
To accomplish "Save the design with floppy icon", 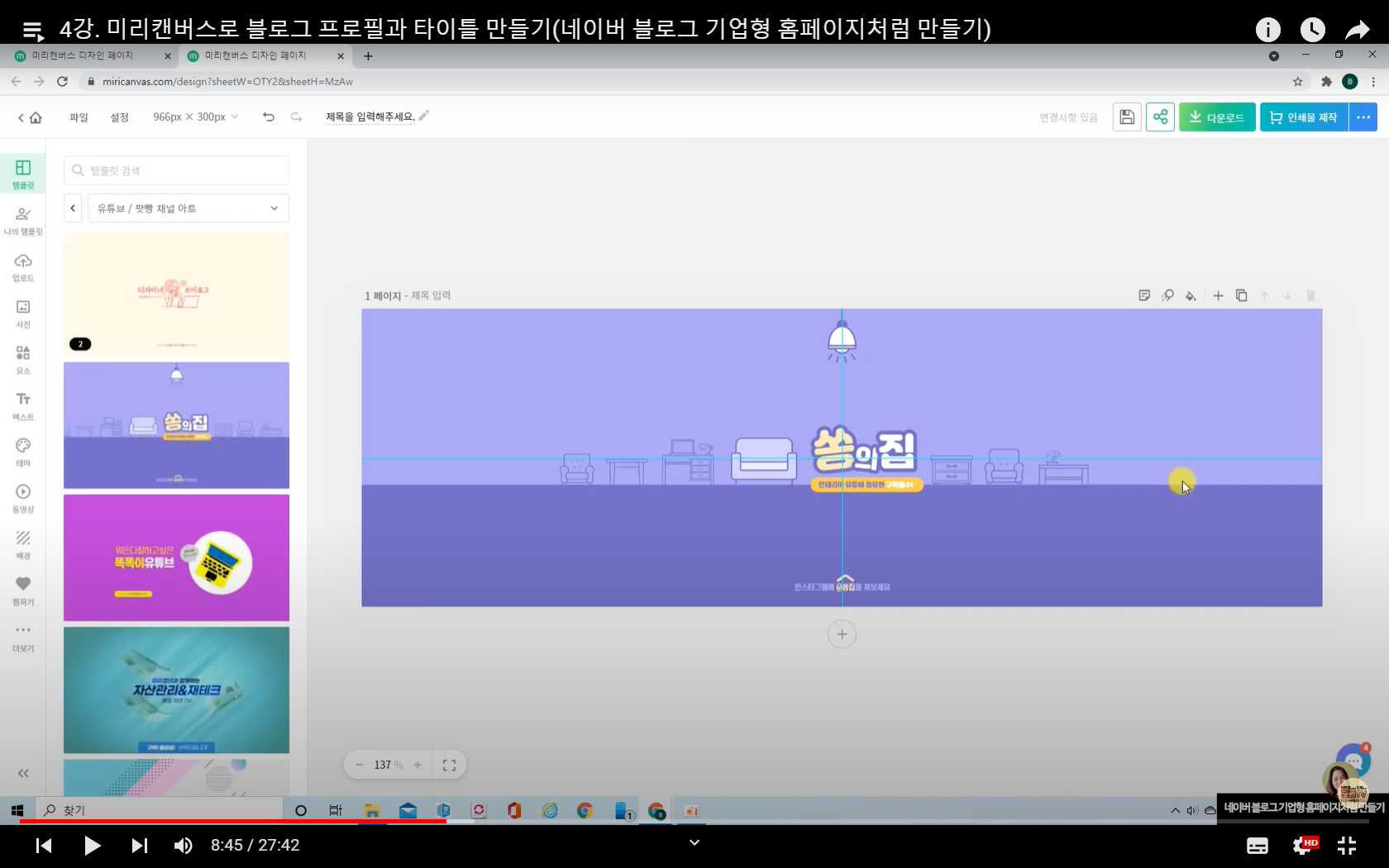I will 1126,117.
